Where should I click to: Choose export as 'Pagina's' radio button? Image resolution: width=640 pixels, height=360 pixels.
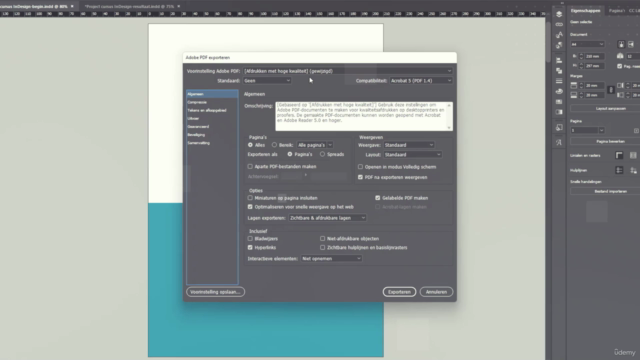(290, 154)
